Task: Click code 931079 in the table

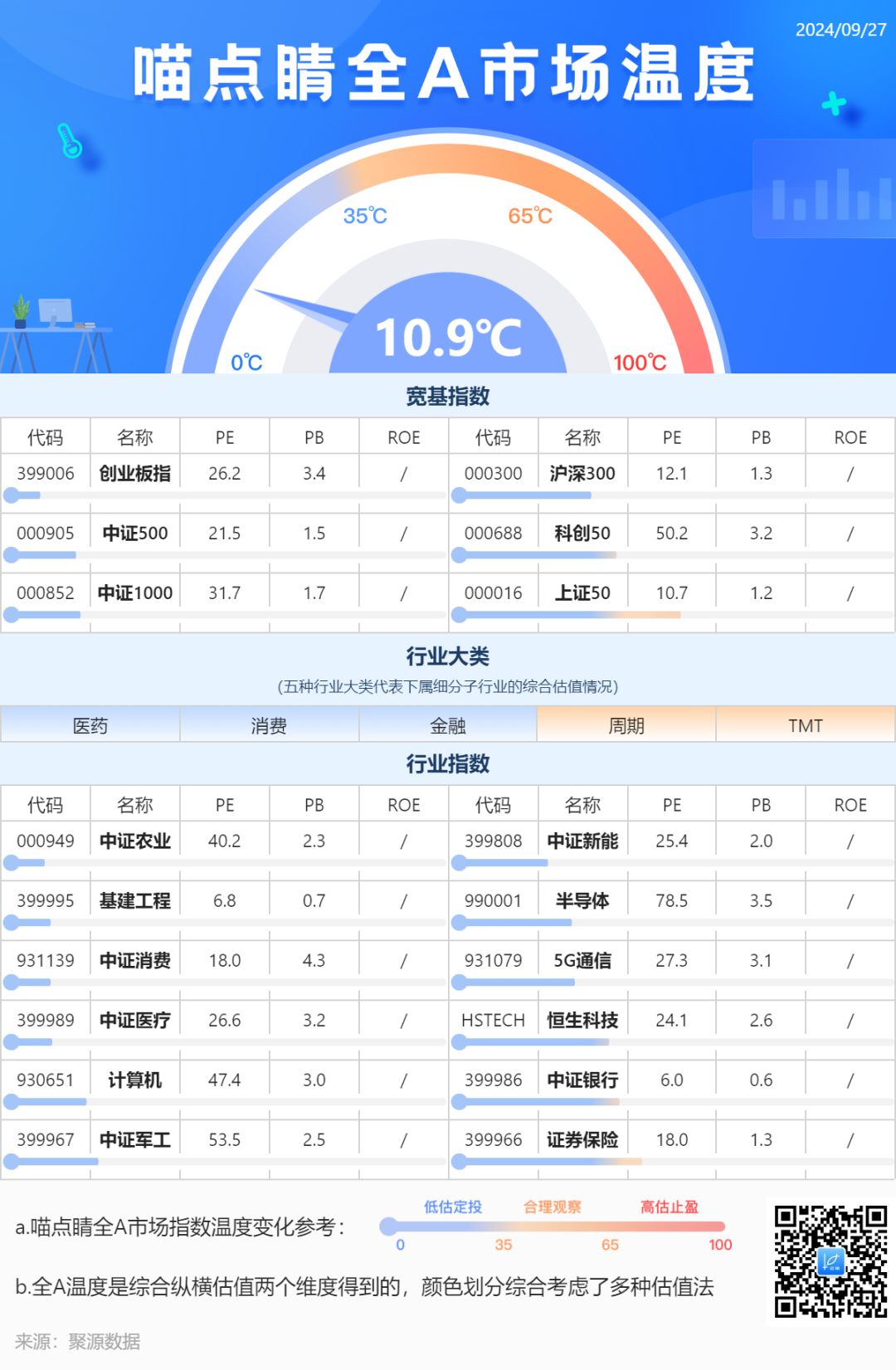Action: click(494, 960)
